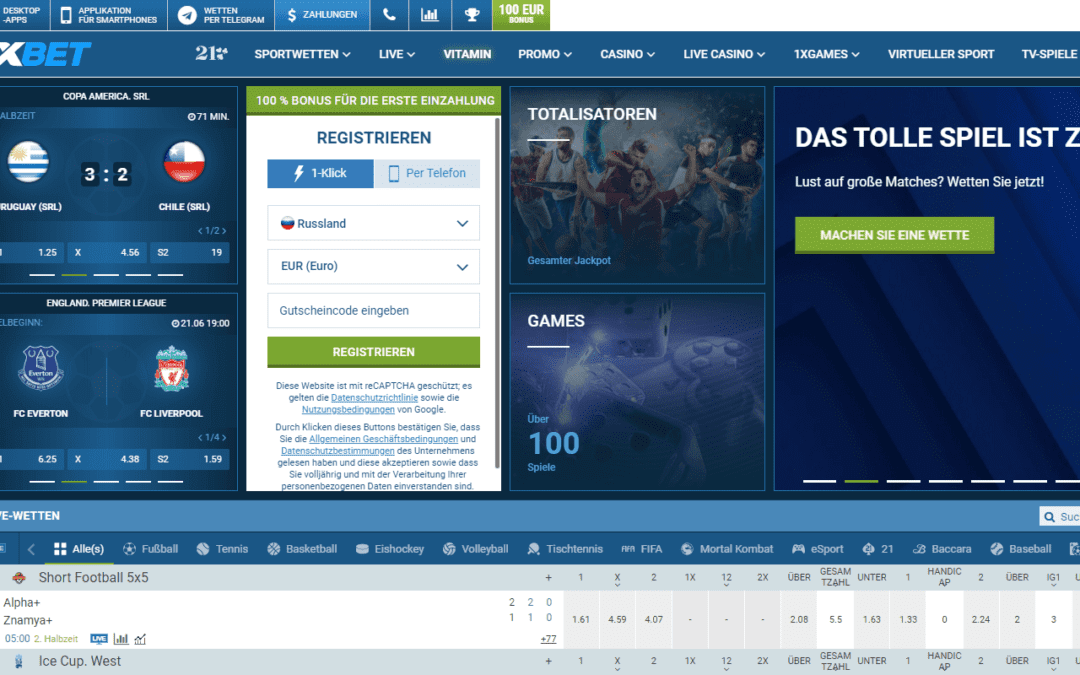
Task: Expand Live Casino menu
Action: (x=724, y=54)
